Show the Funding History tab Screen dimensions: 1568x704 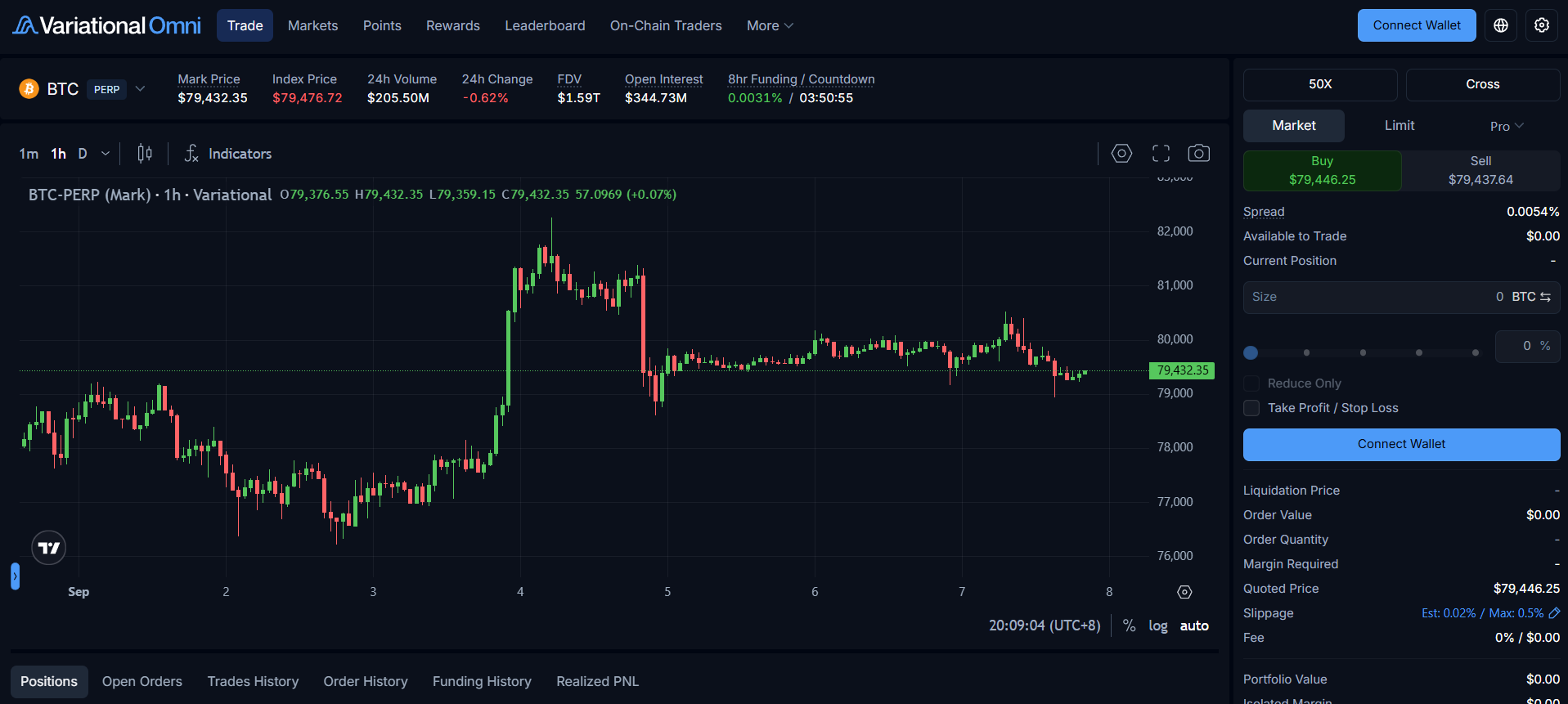(482, 681)
